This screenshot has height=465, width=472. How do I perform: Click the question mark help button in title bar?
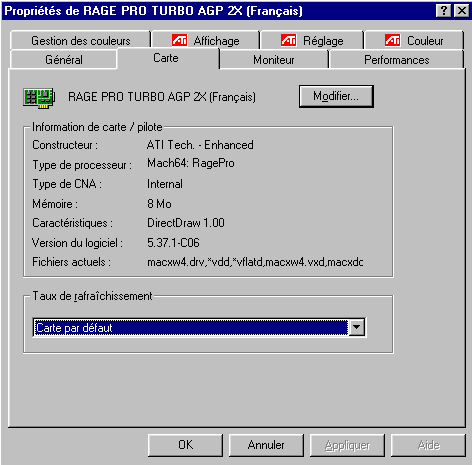[444, 11]
